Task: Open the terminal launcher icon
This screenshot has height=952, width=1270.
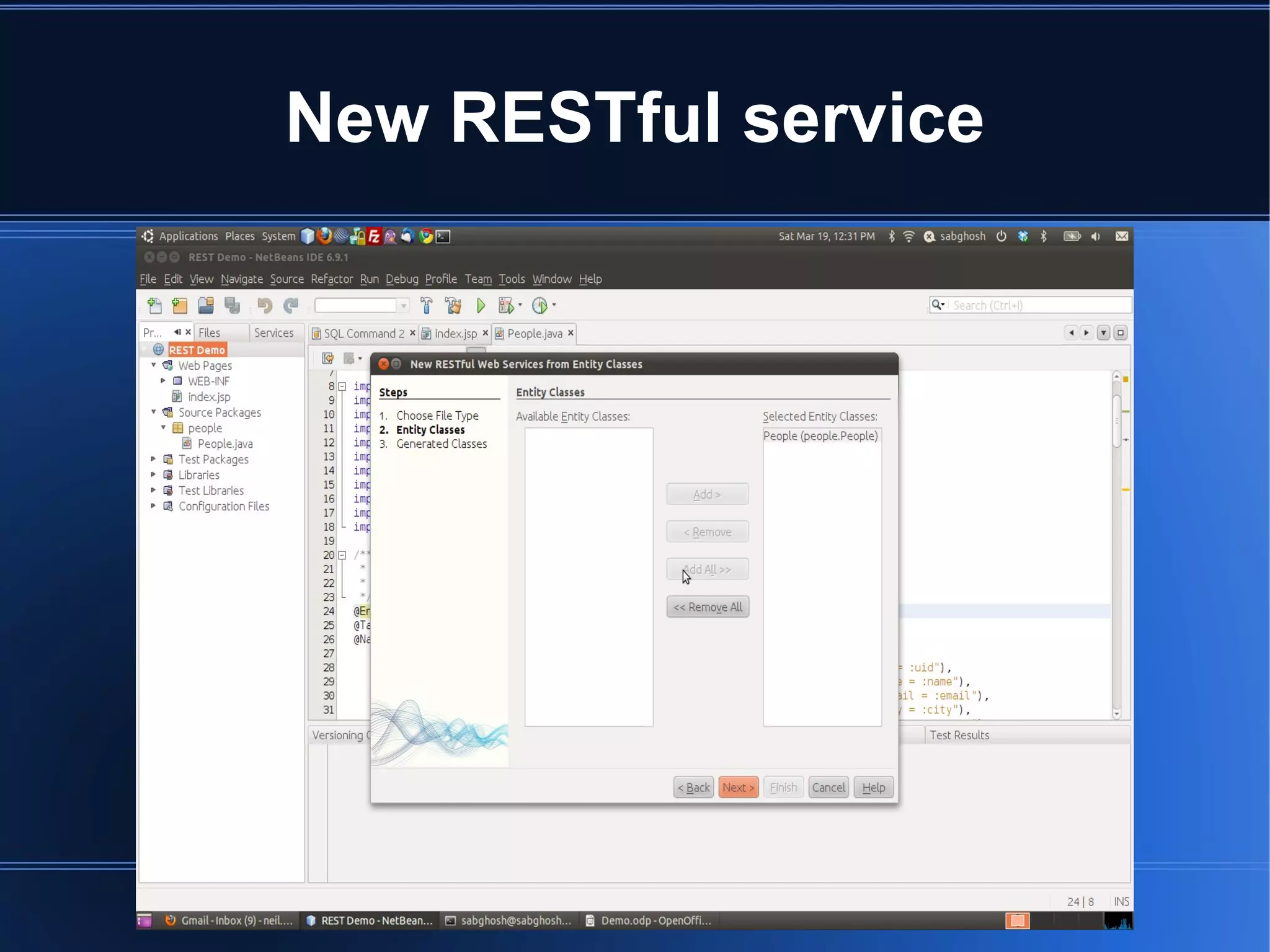Action: (443, 236)
